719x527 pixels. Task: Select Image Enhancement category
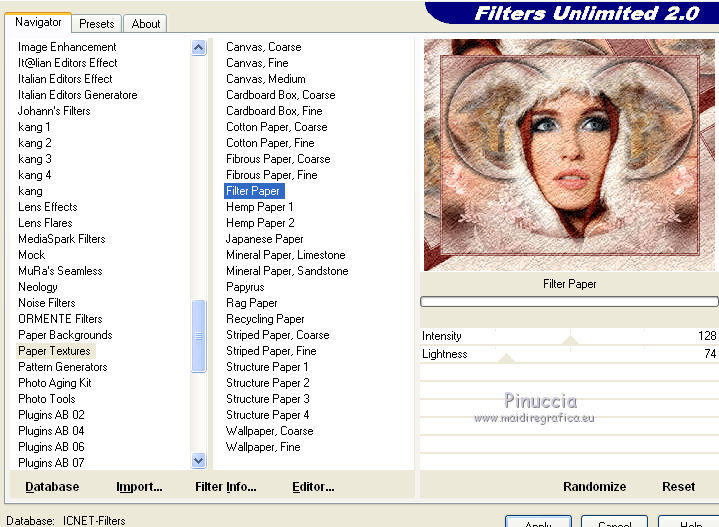[x=67, y=47]
